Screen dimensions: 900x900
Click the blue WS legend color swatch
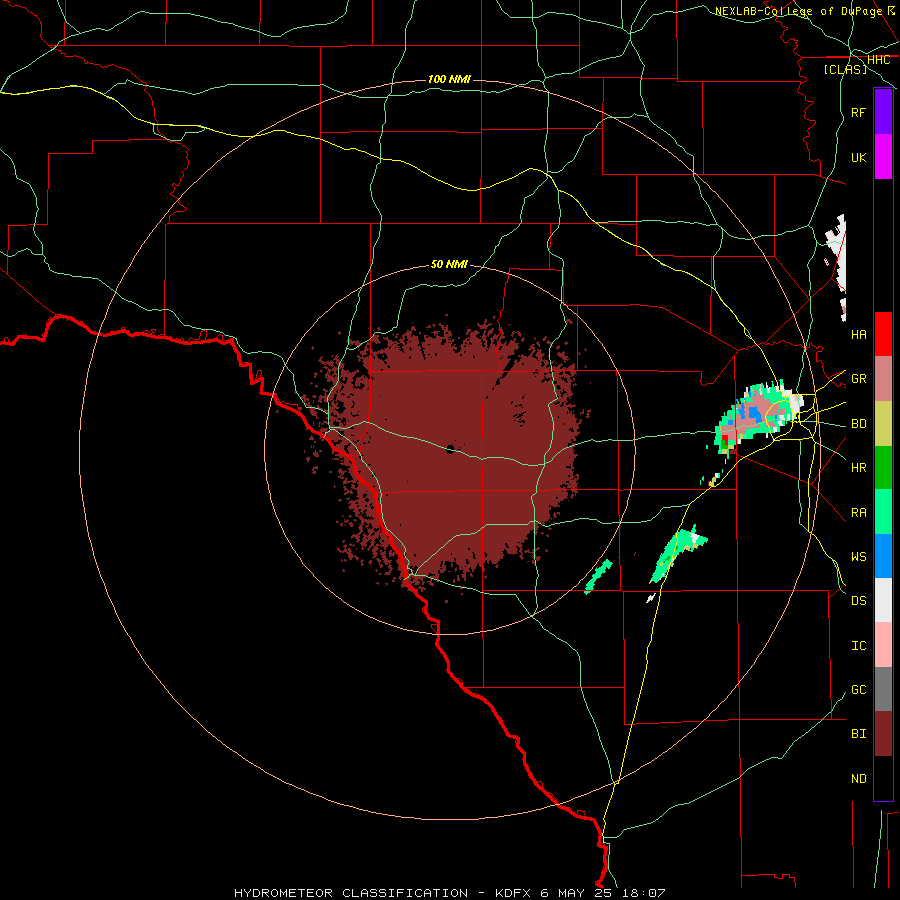click(883, 556)
